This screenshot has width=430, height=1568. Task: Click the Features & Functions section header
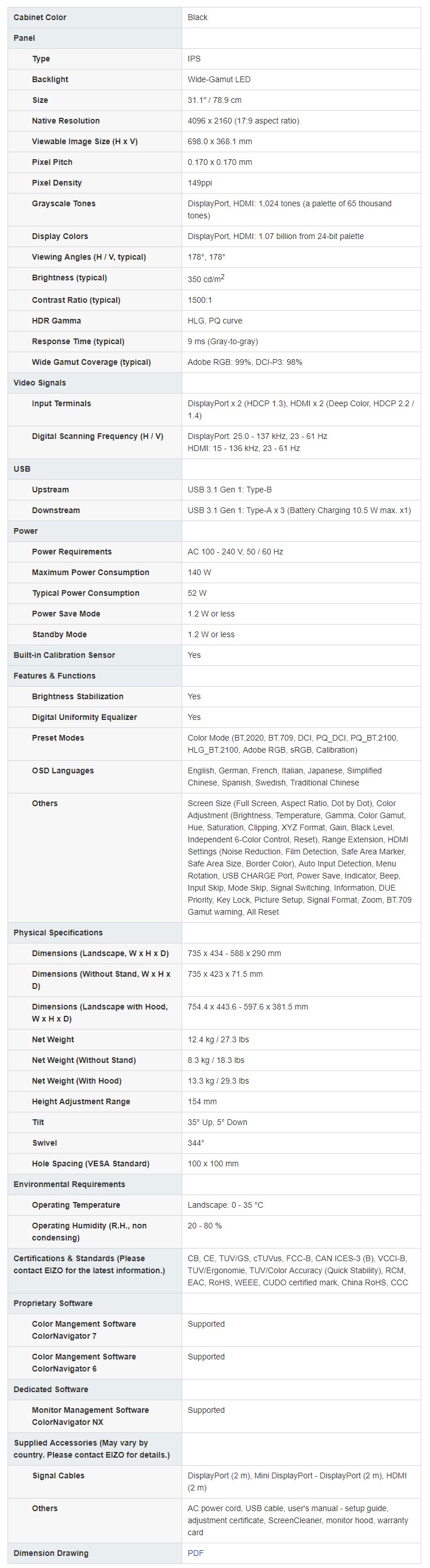(x=54, y=676)
